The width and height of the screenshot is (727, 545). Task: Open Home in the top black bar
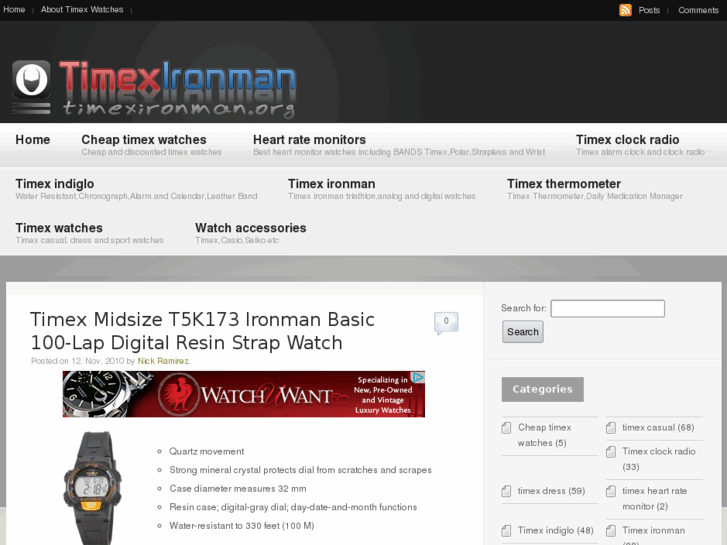click(x=14, y=9)
